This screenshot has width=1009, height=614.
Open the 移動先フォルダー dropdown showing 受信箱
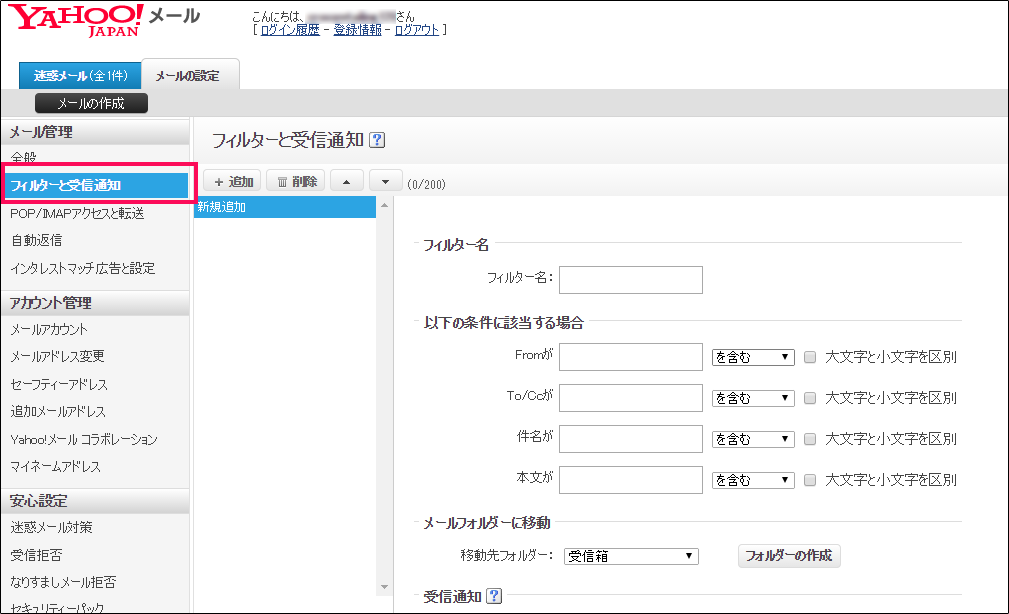(x=631, y=556)
